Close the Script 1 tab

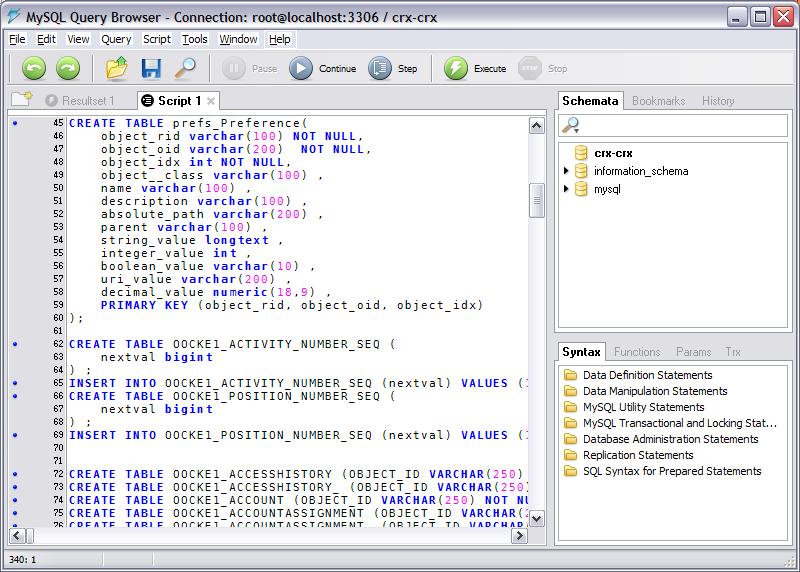coord(211,101)
